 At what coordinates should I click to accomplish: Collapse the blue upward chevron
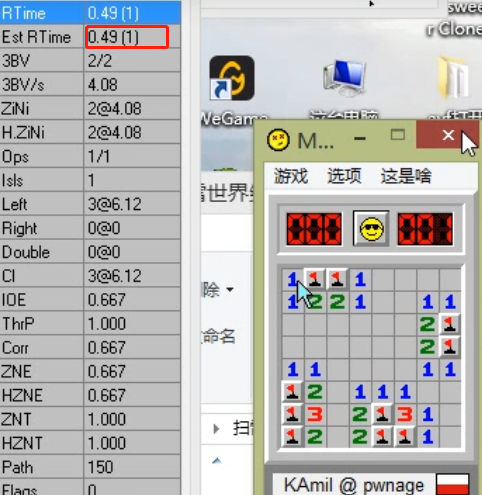click(217, 461)
